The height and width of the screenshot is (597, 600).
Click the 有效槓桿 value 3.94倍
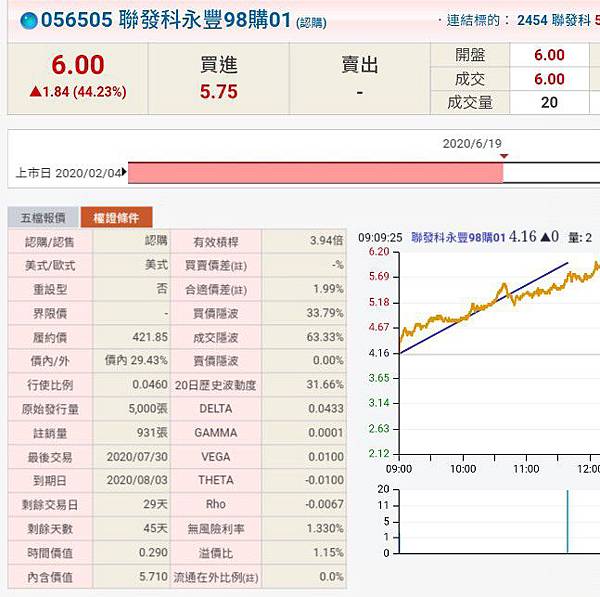326,241
